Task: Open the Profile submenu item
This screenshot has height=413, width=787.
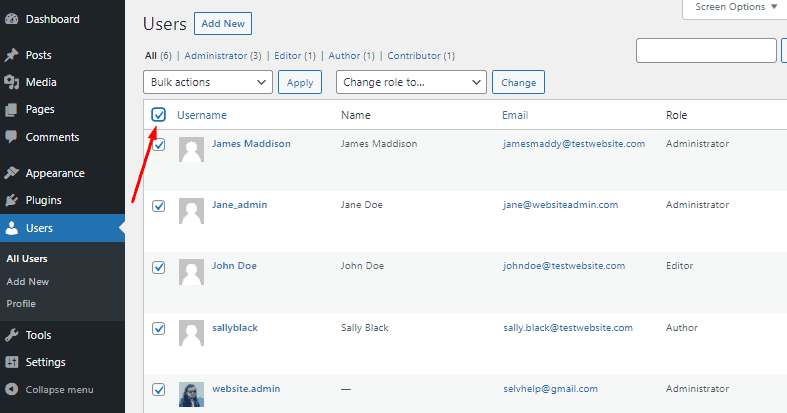Action: click(x=21, y=304)
